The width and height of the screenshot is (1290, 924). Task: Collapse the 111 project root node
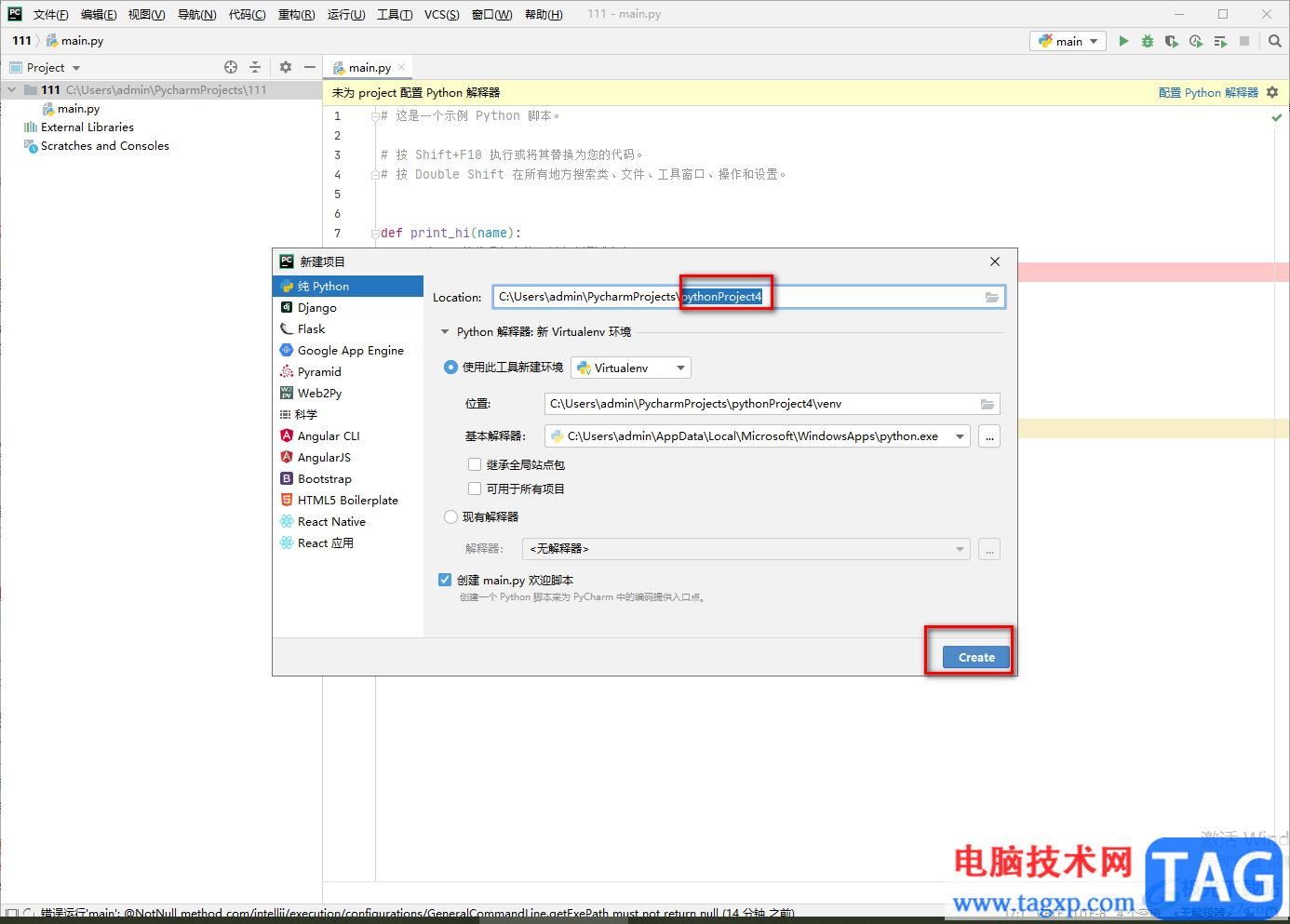point(11,90)
